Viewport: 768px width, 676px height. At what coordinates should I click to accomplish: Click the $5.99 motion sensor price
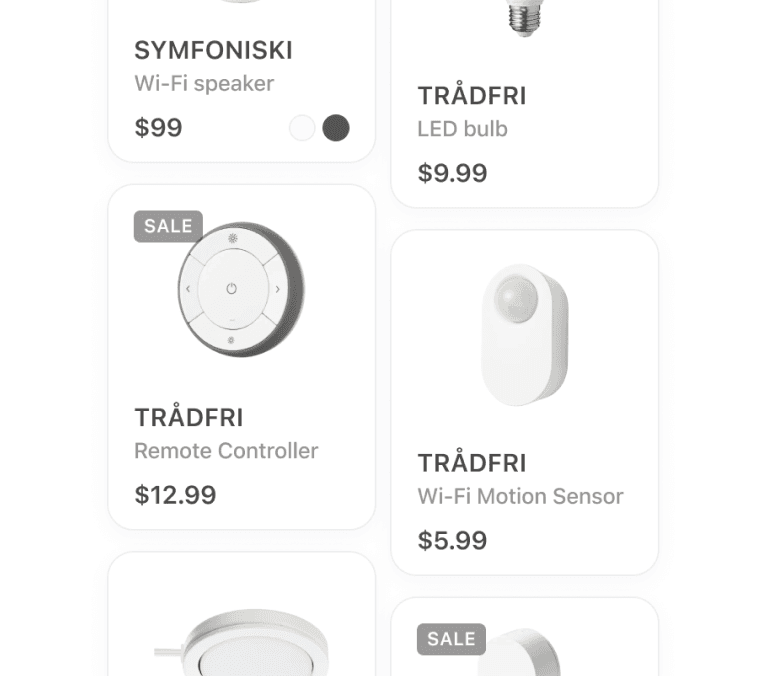tap(452, 540)
